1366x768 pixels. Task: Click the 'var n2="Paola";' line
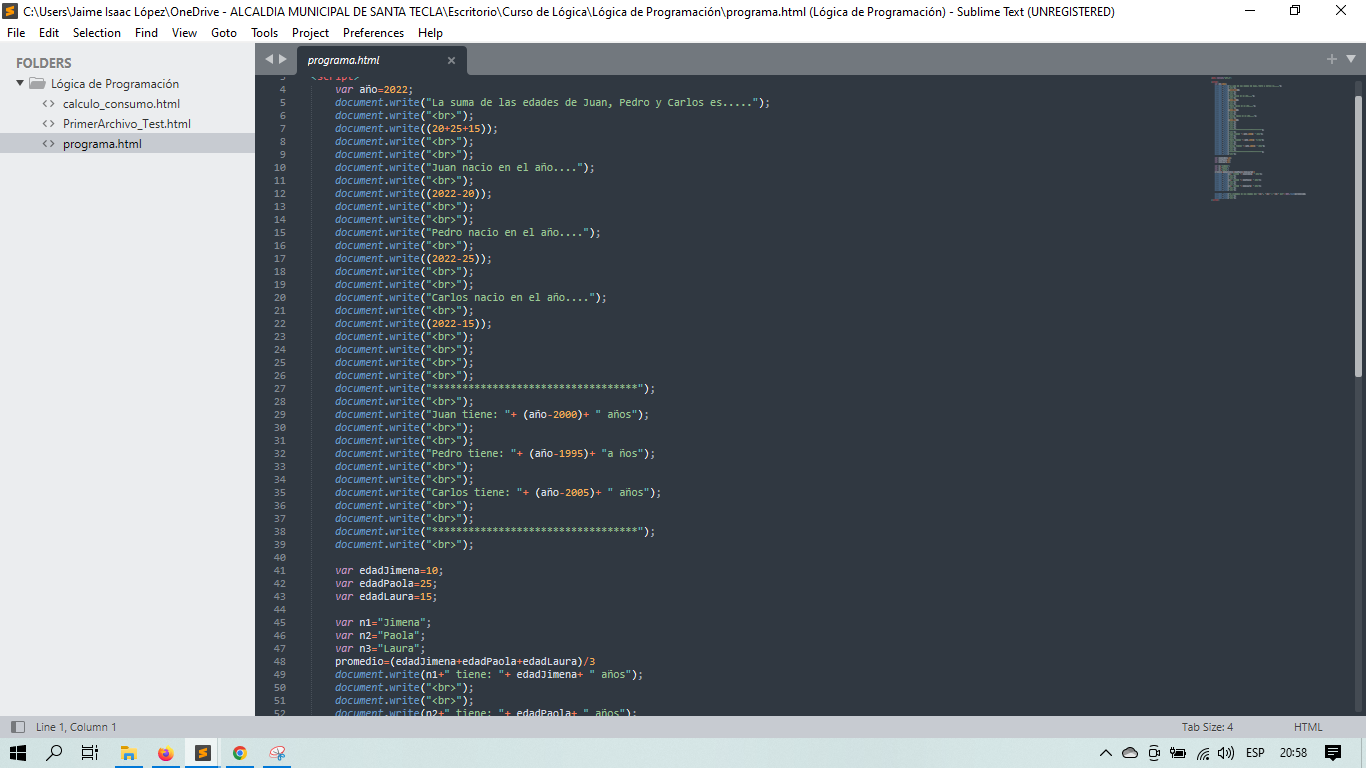click(379, 635)
